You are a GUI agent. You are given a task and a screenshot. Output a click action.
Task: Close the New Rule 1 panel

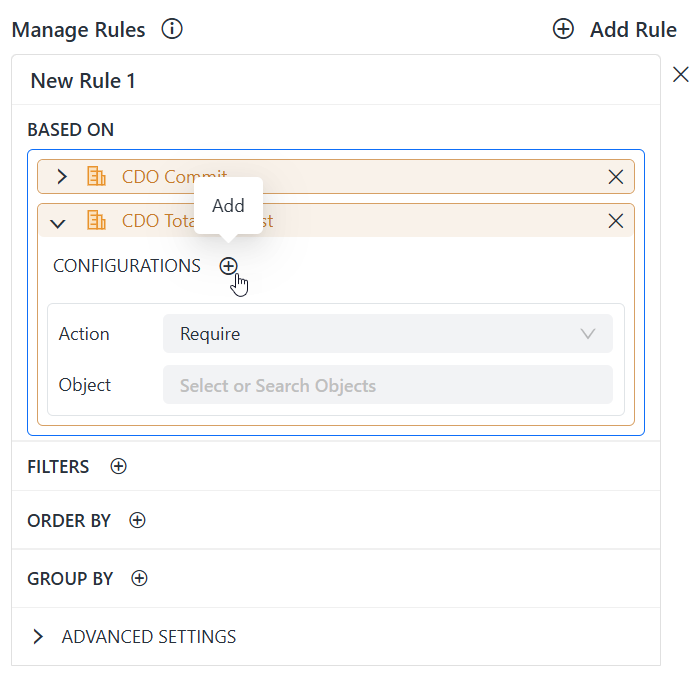click(681, 75)
